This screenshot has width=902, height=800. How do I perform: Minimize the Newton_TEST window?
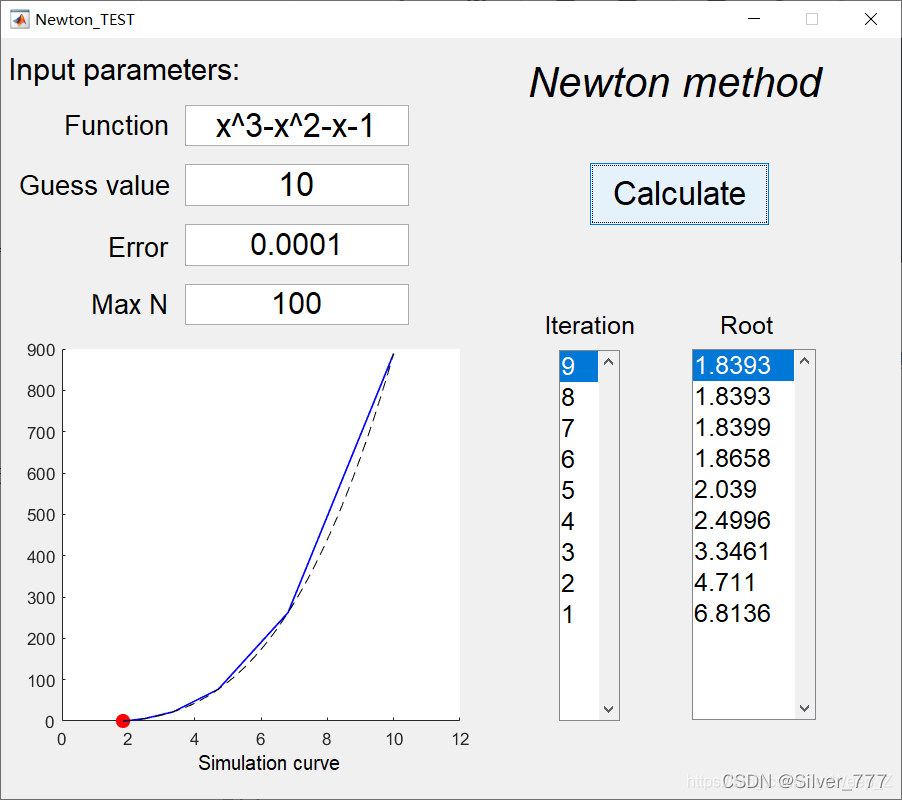pyautogui.click(x=754, y=19)
